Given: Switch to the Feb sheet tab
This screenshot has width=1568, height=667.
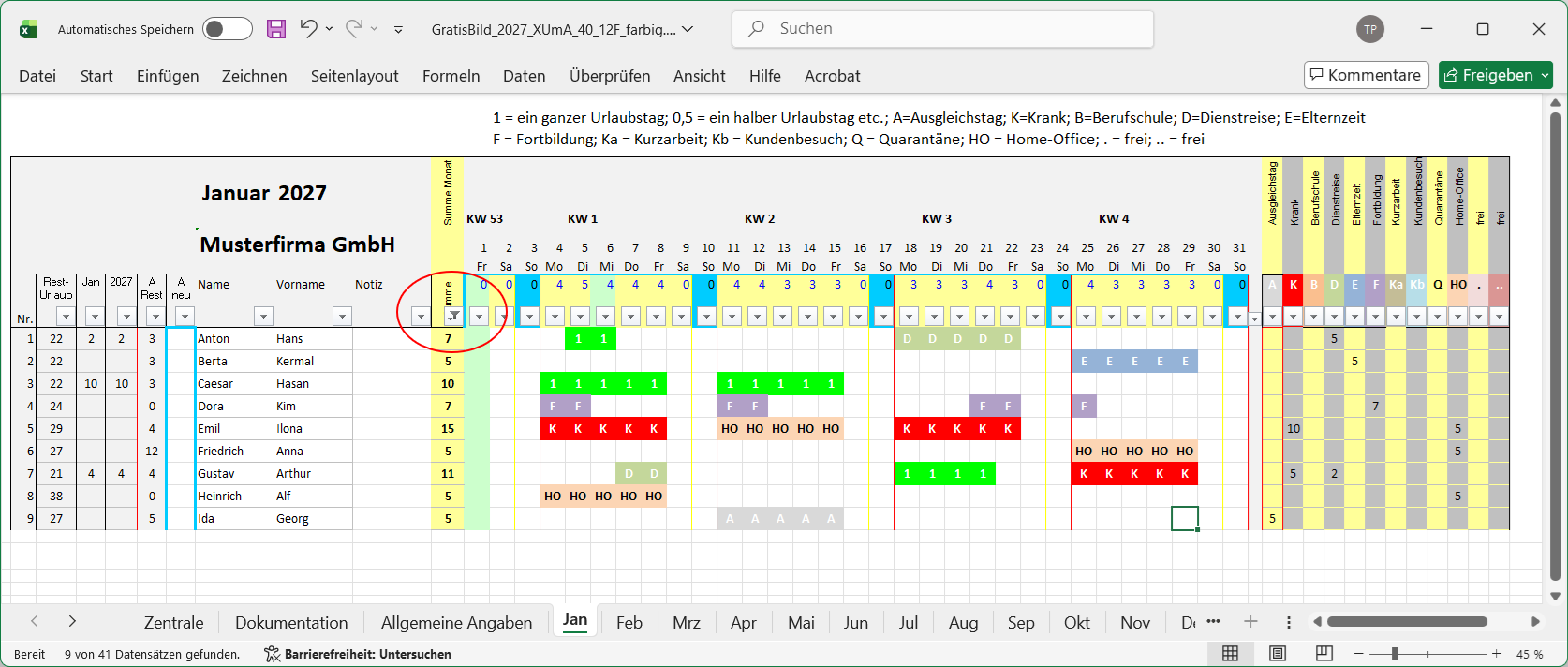Looking at the screenshot, I should point(629,623).
